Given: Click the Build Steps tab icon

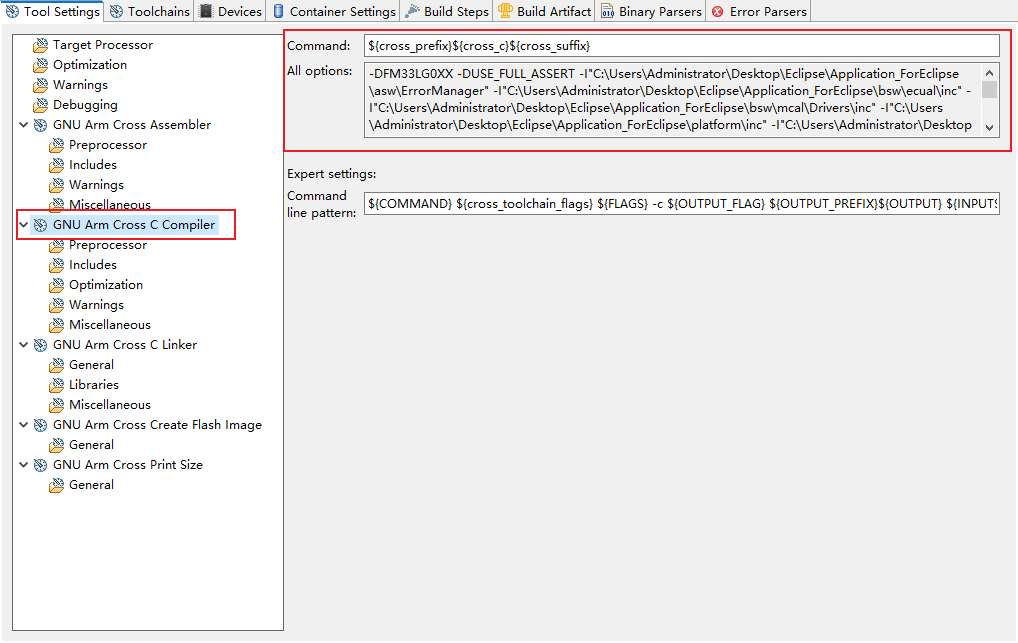Looking at the screenshot, I should (412, 11).
